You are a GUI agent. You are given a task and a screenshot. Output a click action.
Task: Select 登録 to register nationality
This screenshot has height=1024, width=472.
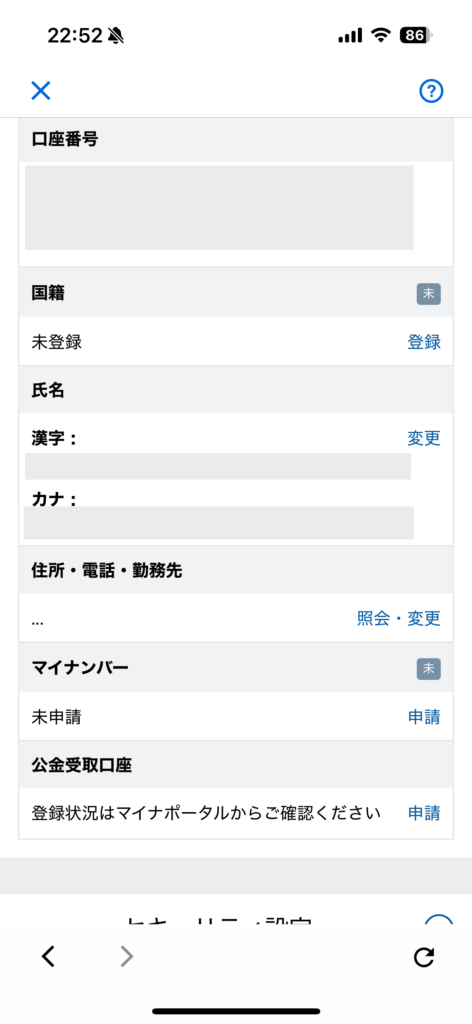pyautogui.click(x=424, y=342)
